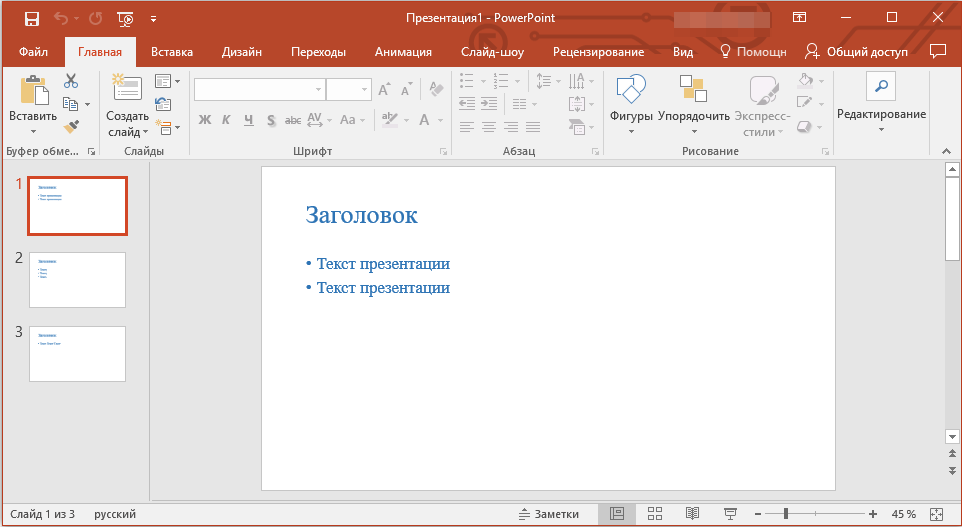Click the zoom slider handle
Screen dimensions: 962x527
click(786, 514)
